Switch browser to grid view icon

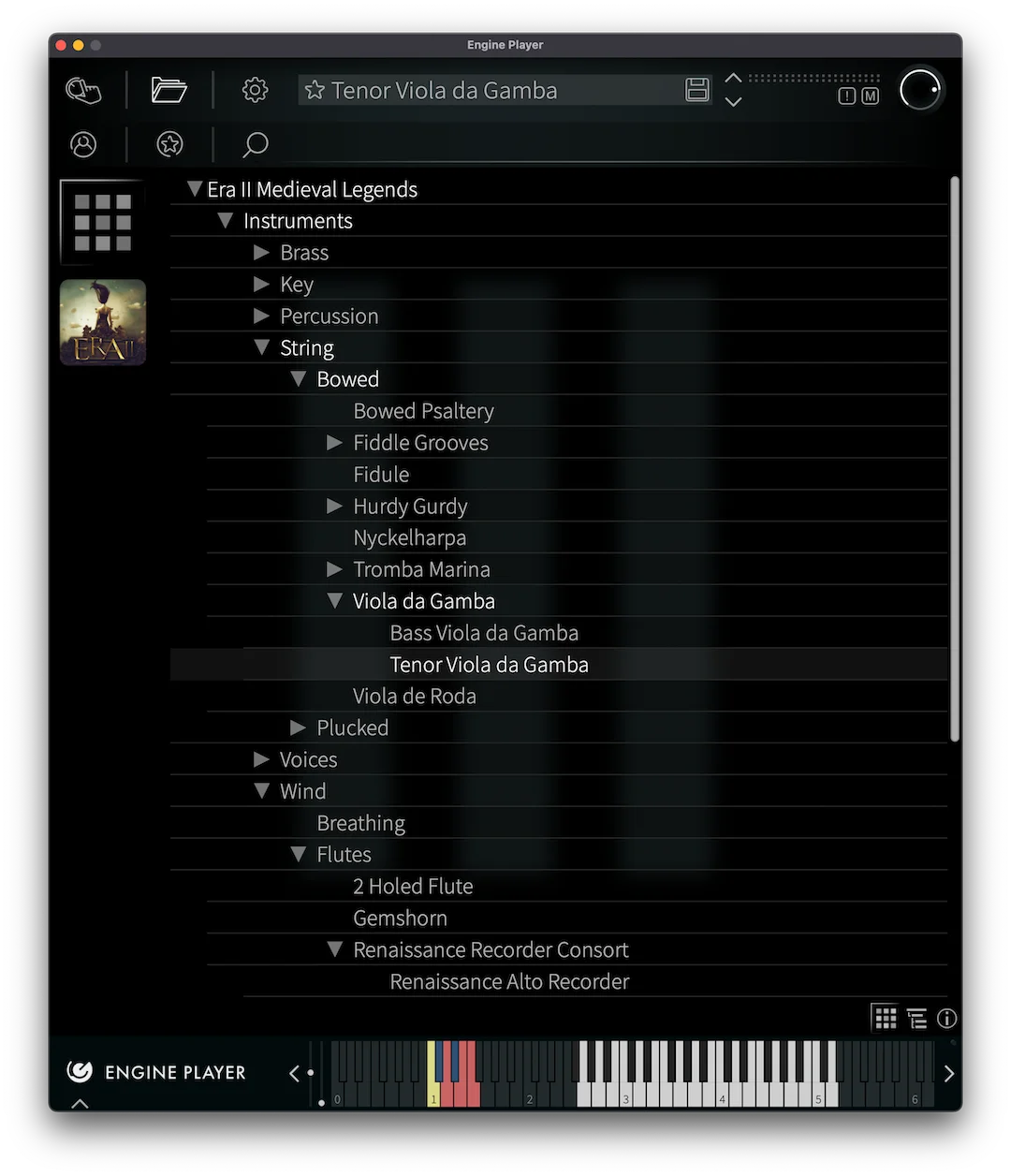point(886,1018)
